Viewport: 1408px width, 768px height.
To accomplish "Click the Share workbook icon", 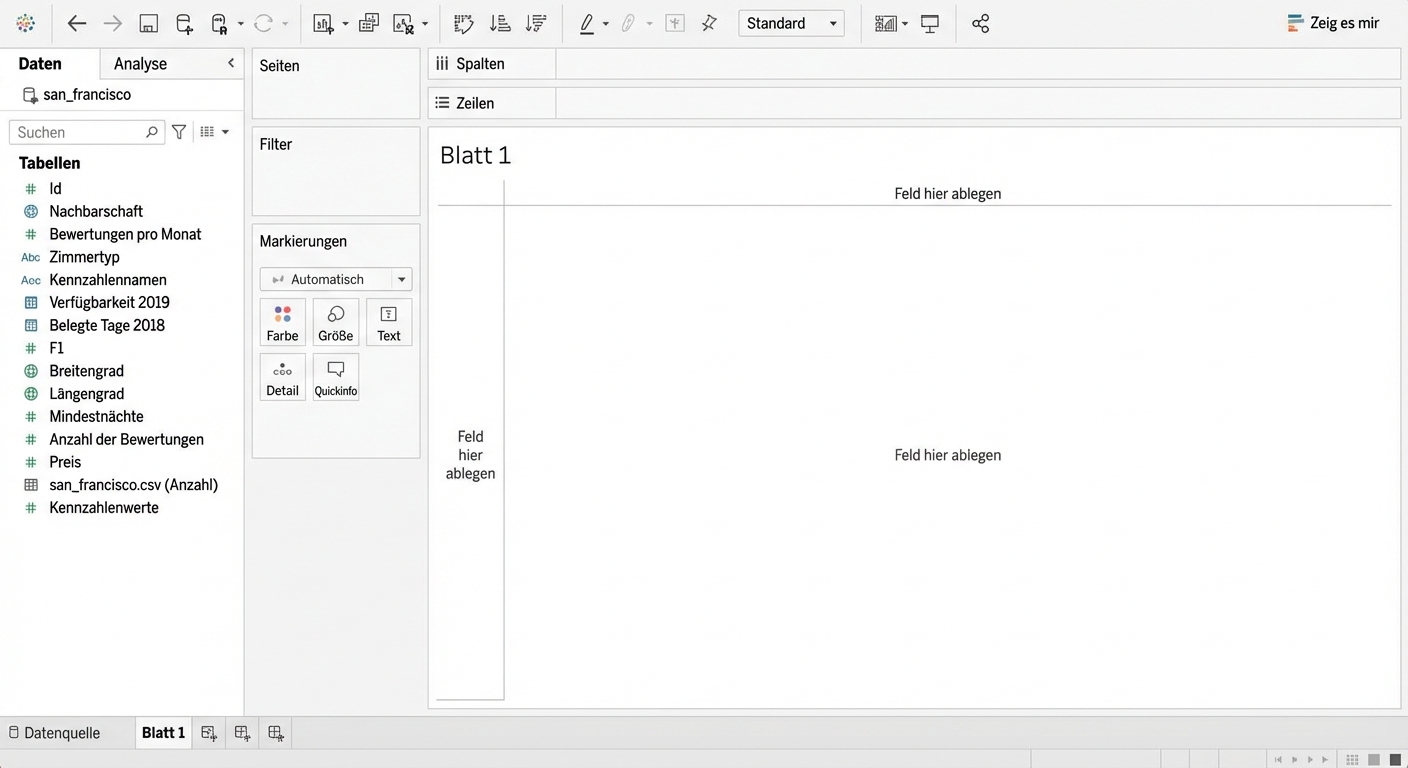I will (981, 24).
